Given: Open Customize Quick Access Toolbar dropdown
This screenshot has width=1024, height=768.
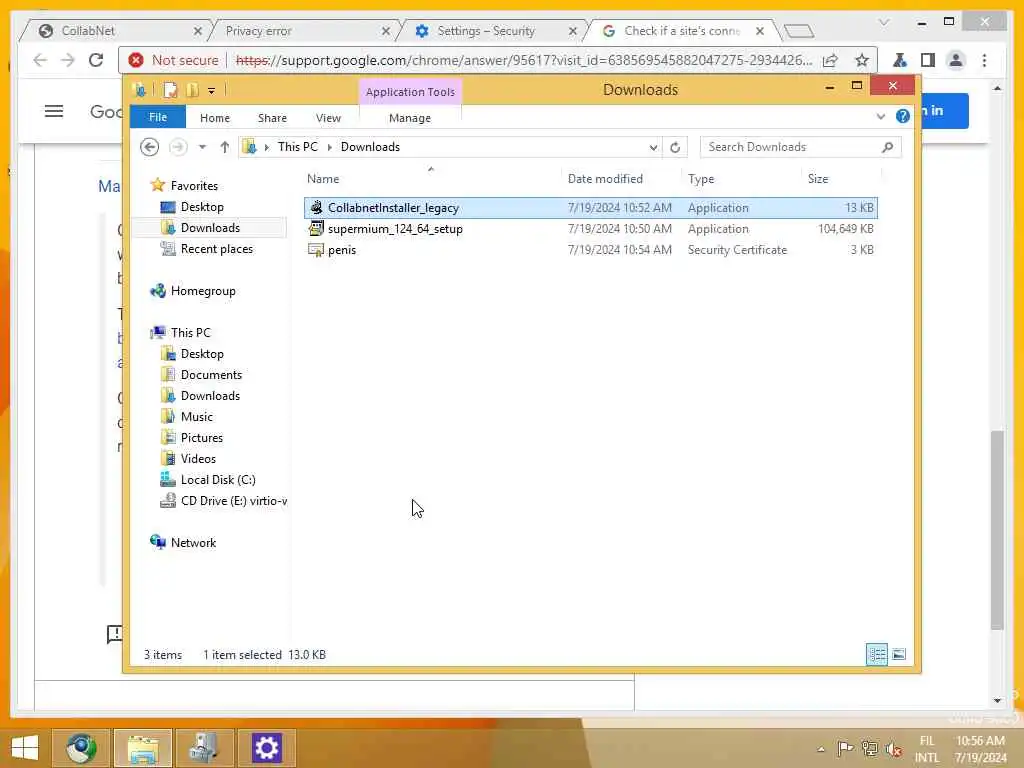Looking at the screenshot, I should (212, 91).
